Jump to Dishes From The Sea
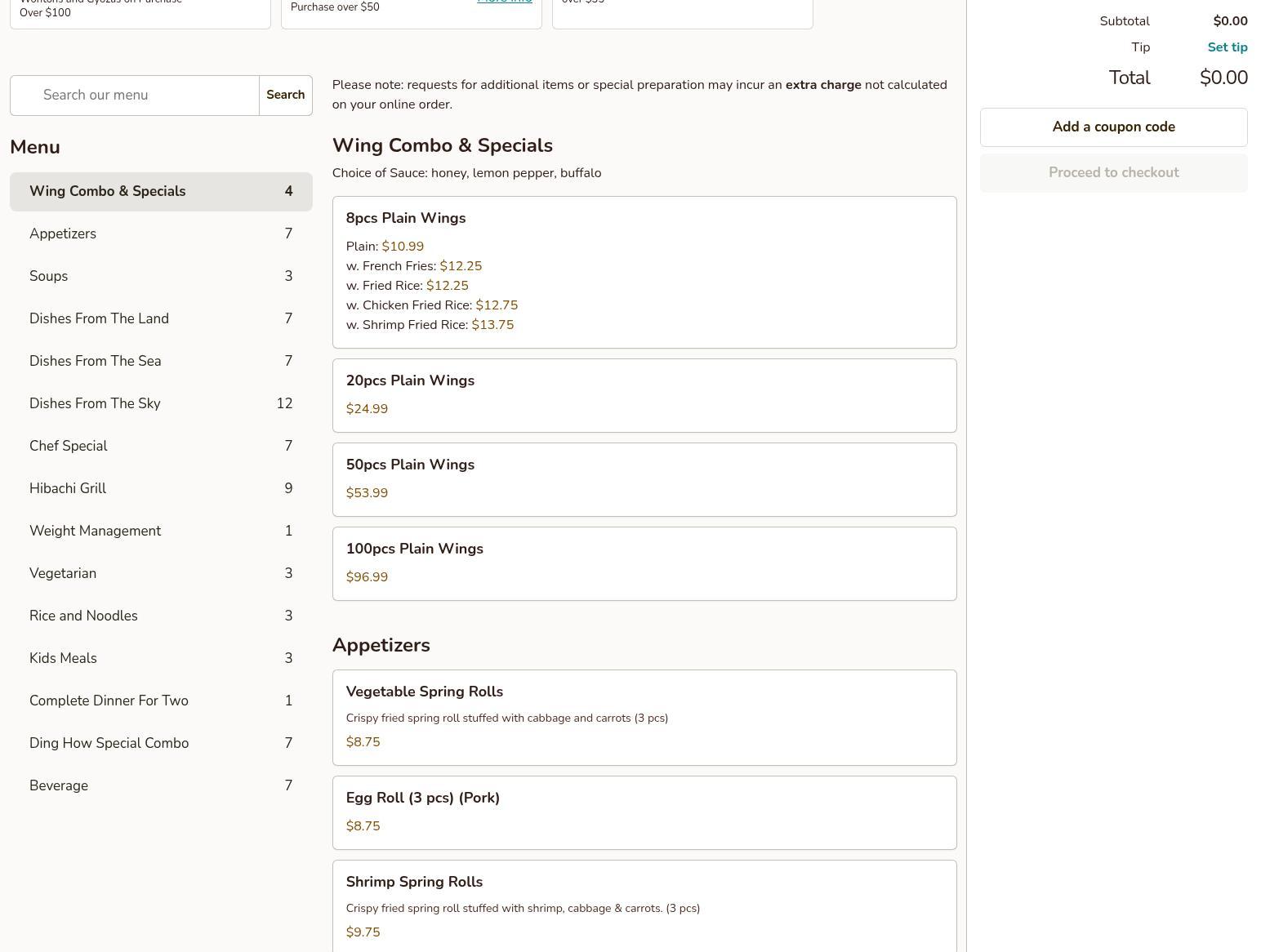 (161, 362)
